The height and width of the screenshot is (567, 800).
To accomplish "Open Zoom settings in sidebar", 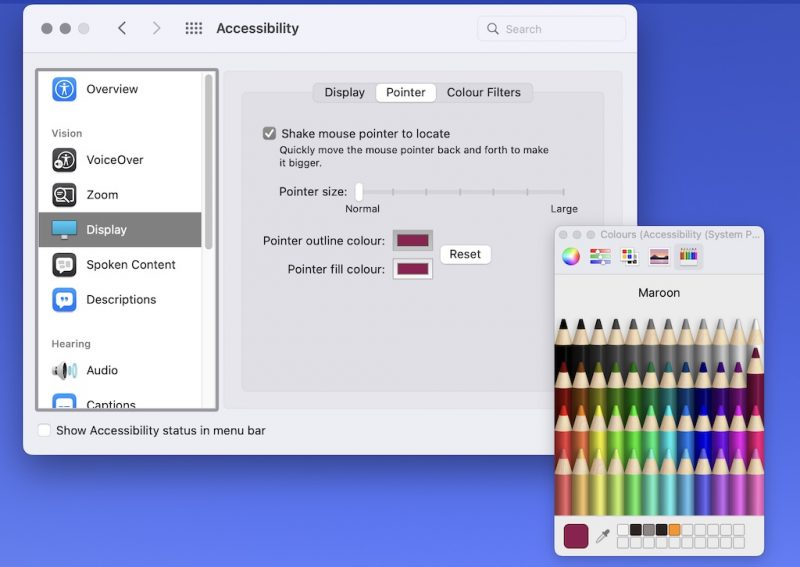I will (x=120, y=195).
